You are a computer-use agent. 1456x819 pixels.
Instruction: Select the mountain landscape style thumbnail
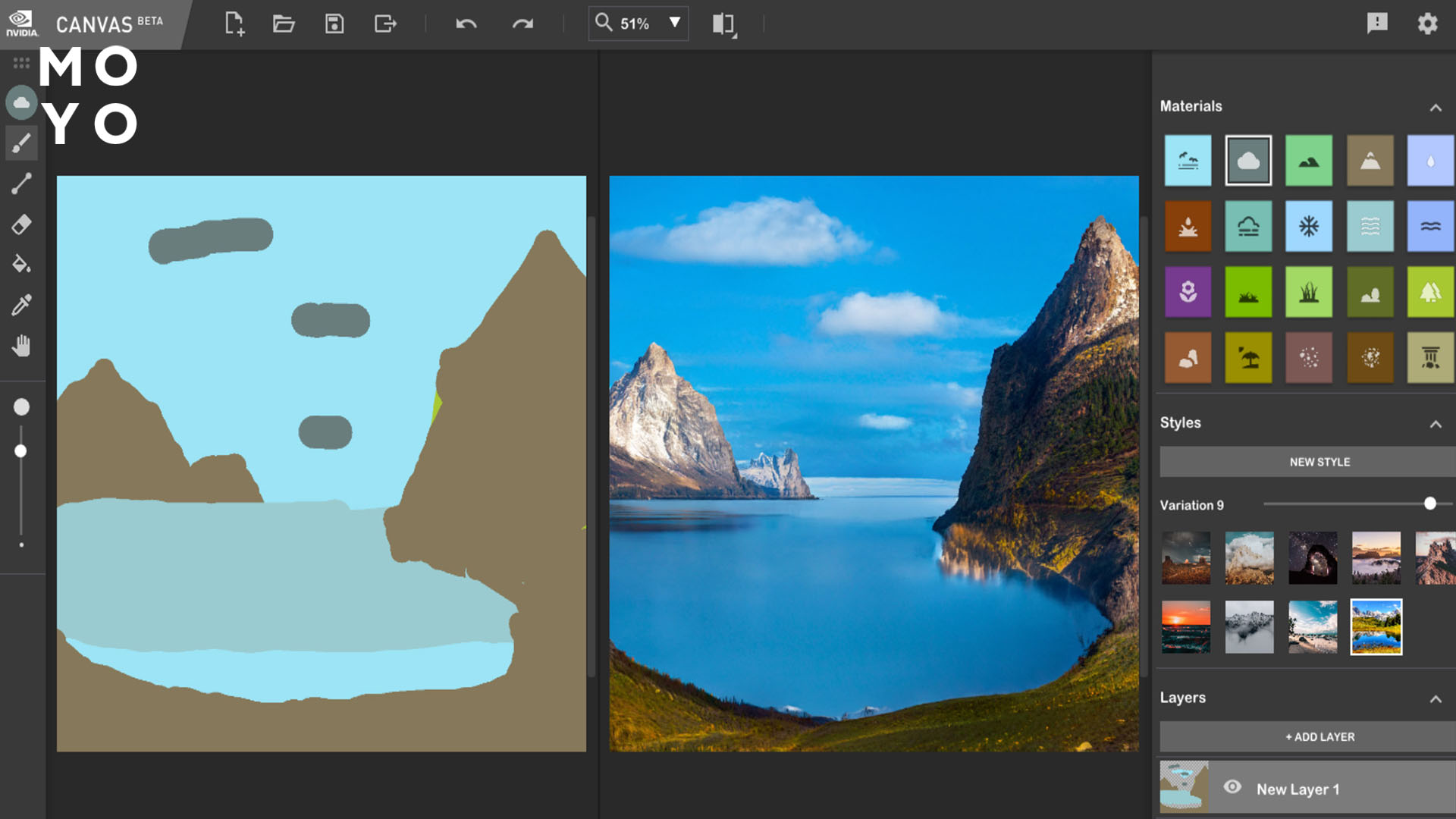[x=1377, y=626]
